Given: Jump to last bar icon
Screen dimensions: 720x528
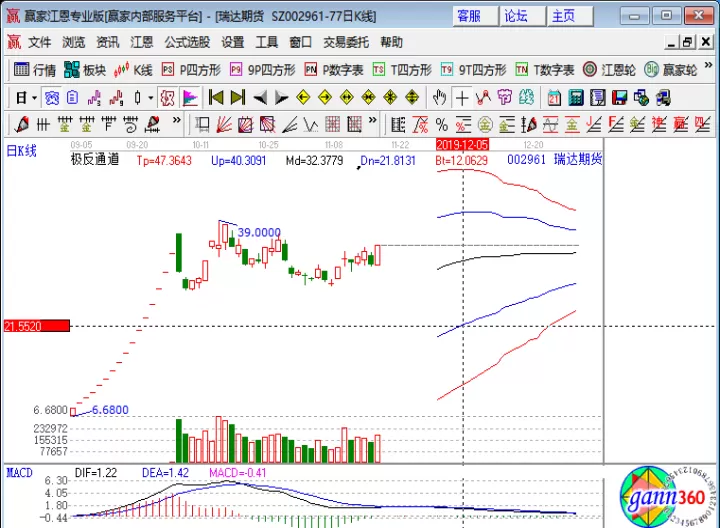Looking at the screenshot, I should click(237, 97).
